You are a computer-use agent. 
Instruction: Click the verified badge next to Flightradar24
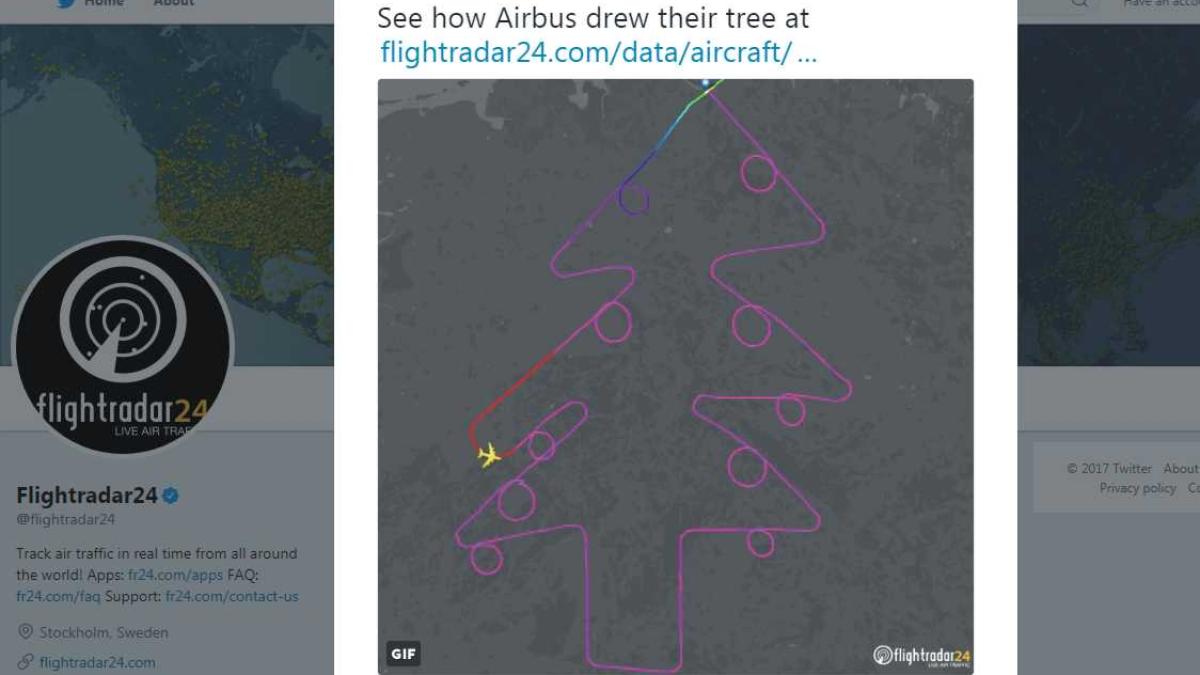tap(170, 496)
